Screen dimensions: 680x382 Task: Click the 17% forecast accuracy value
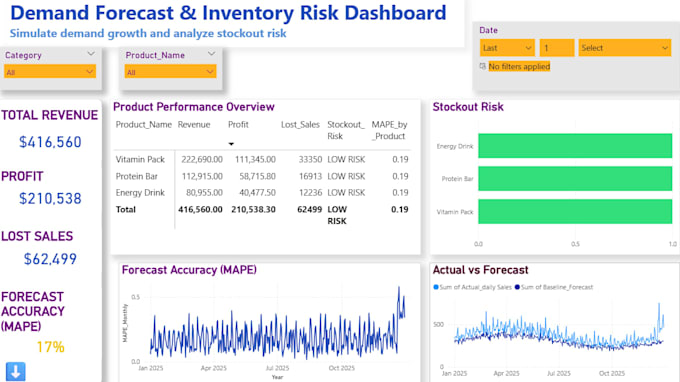pos(51,347)
